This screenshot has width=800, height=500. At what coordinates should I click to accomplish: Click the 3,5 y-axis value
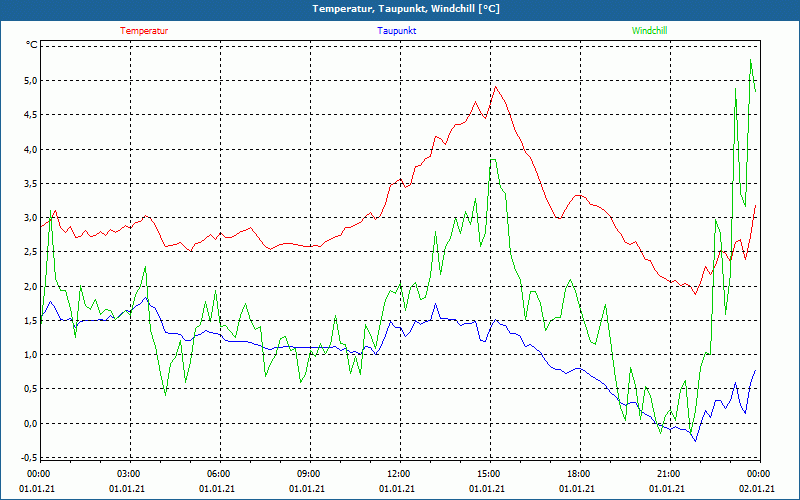point(31,183)
